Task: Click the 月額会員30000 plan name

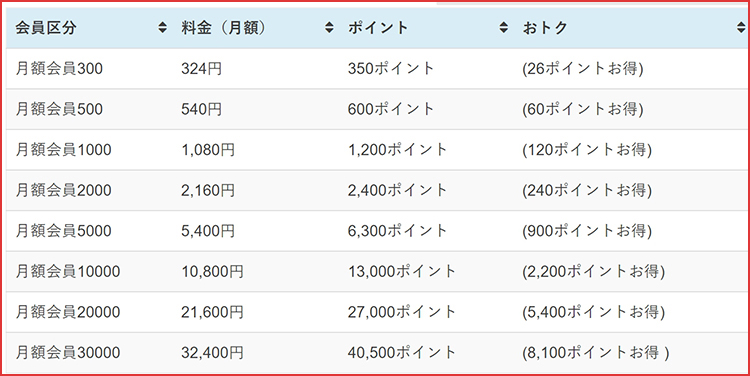Action: tap(67, 353)
